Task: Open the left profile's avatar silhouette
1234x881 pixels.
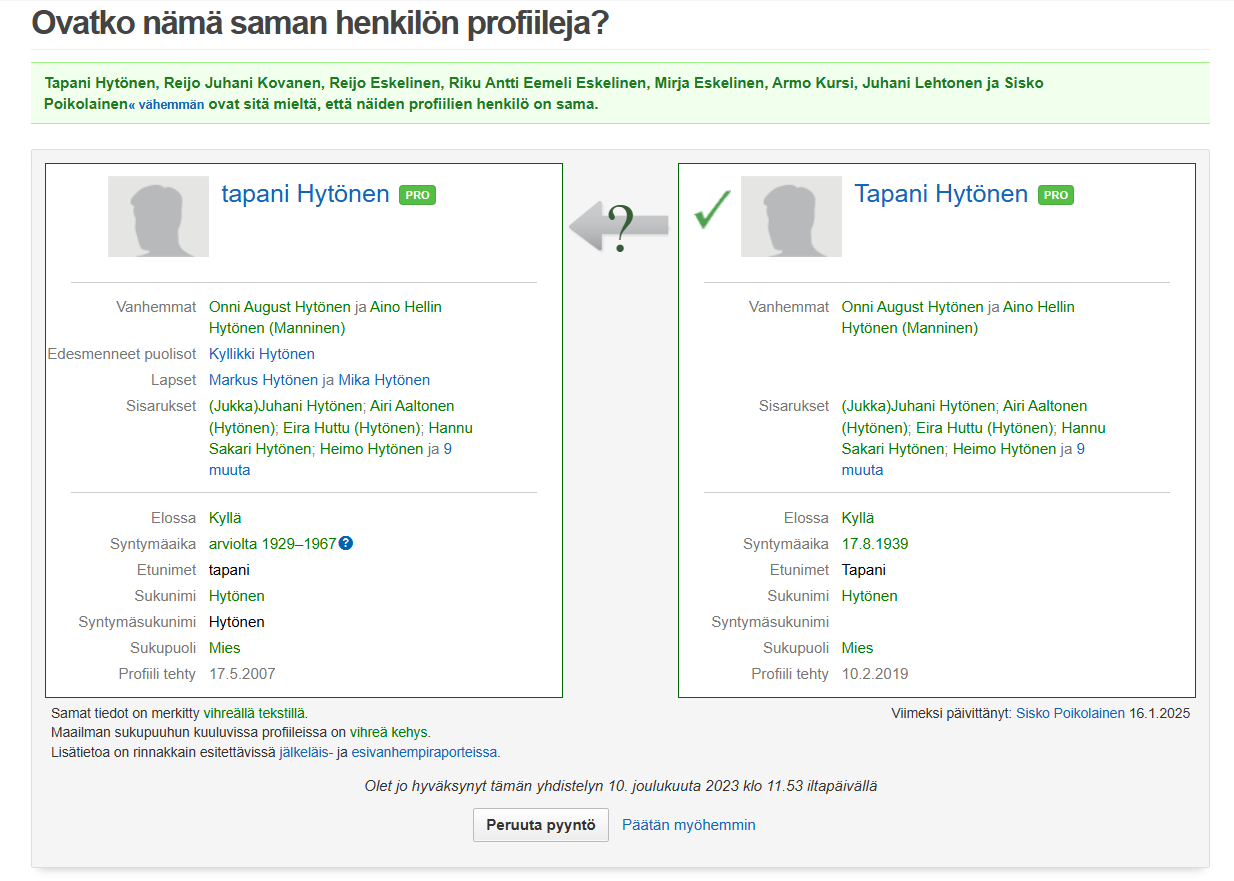Action: click(x=158, y=217)
